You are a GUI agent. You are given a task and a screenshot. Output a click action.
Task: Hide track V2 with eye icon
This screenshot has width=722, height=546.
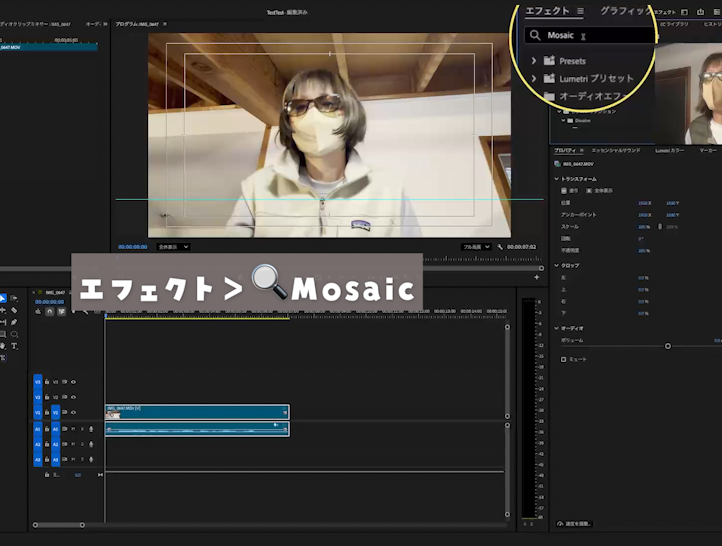point(73,397)
